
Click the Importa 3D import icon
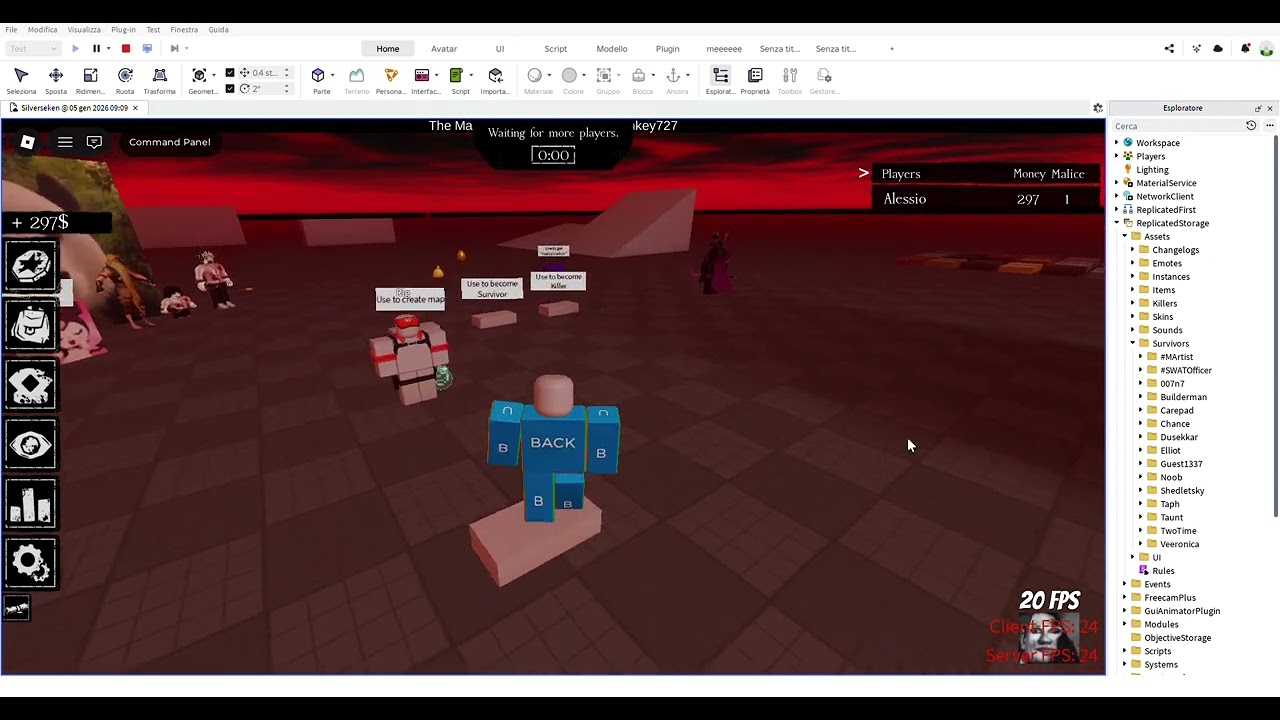[x=495, y=81]
